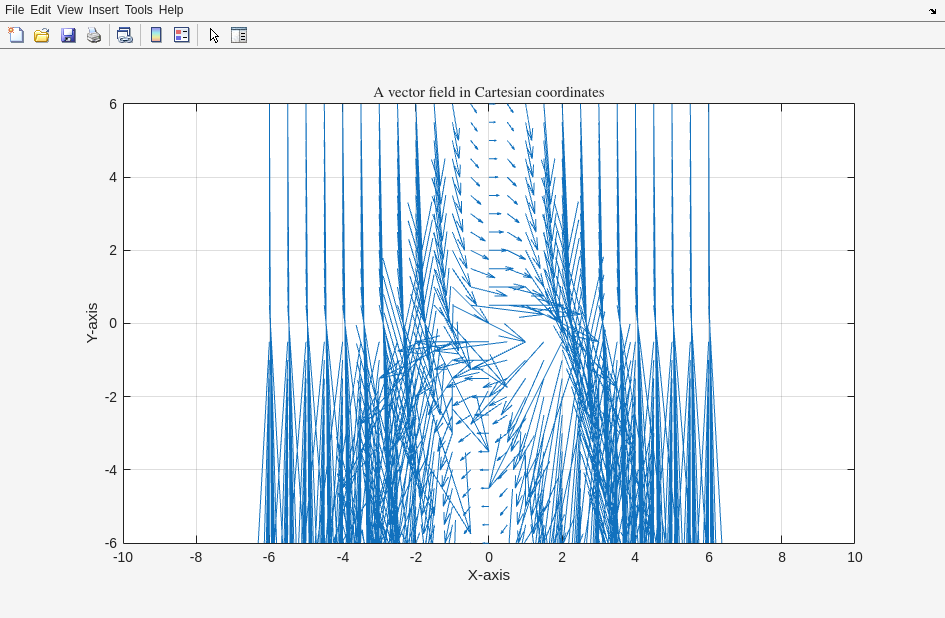This screenshot has width=945, height=618.
Task: Click x-axis tick label -10
Action: point(123,557)
